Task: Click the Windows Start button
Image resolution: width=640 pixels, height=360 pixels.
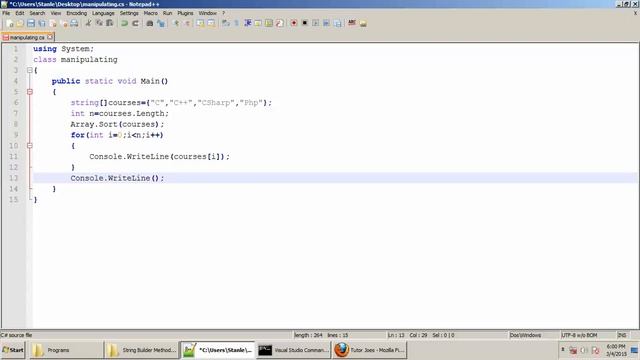Action: click(x=13, y=350)
